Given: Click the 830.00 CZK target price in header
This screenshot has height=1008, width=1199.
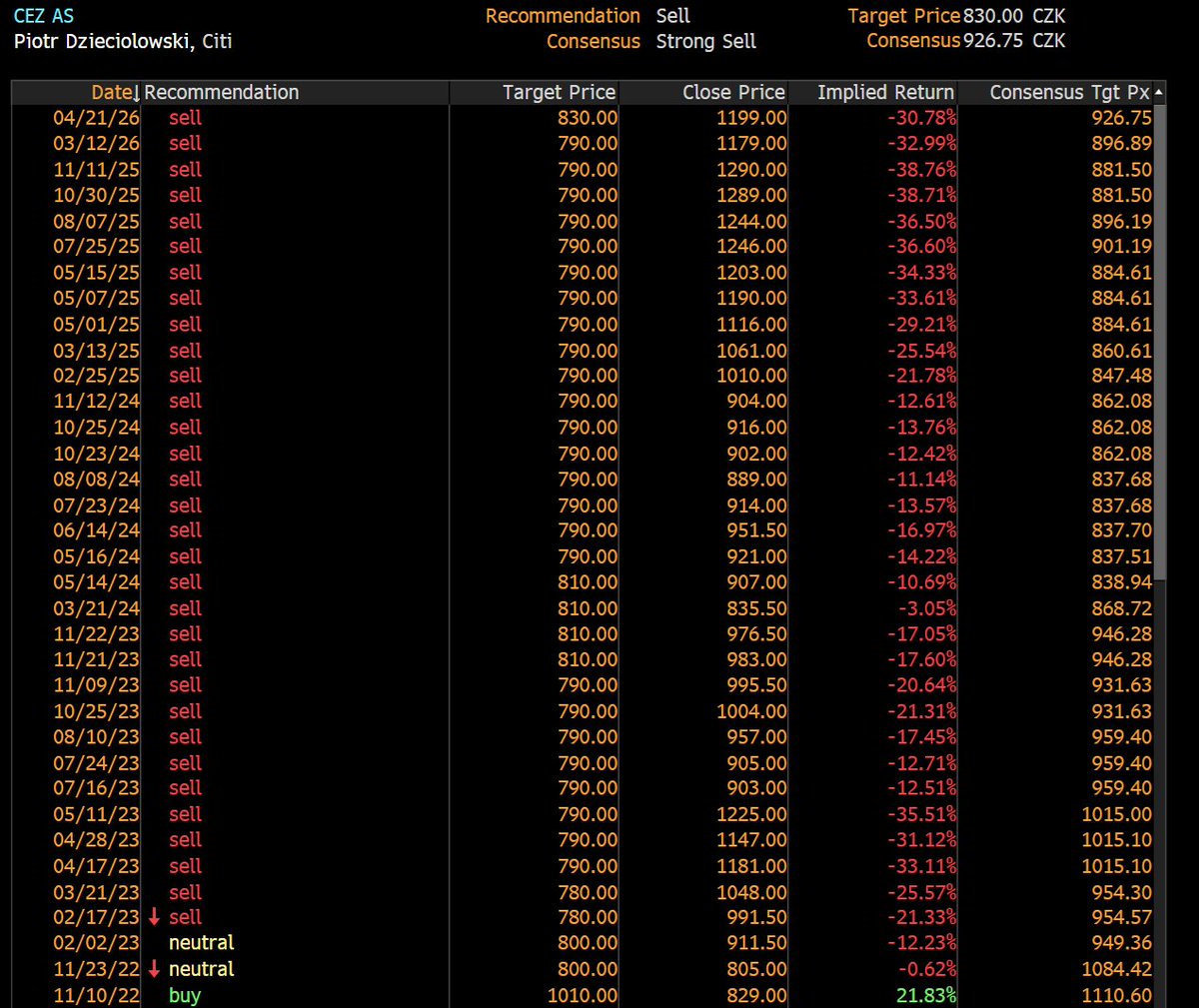Looking at the screenshot, I should (1015, 16).
